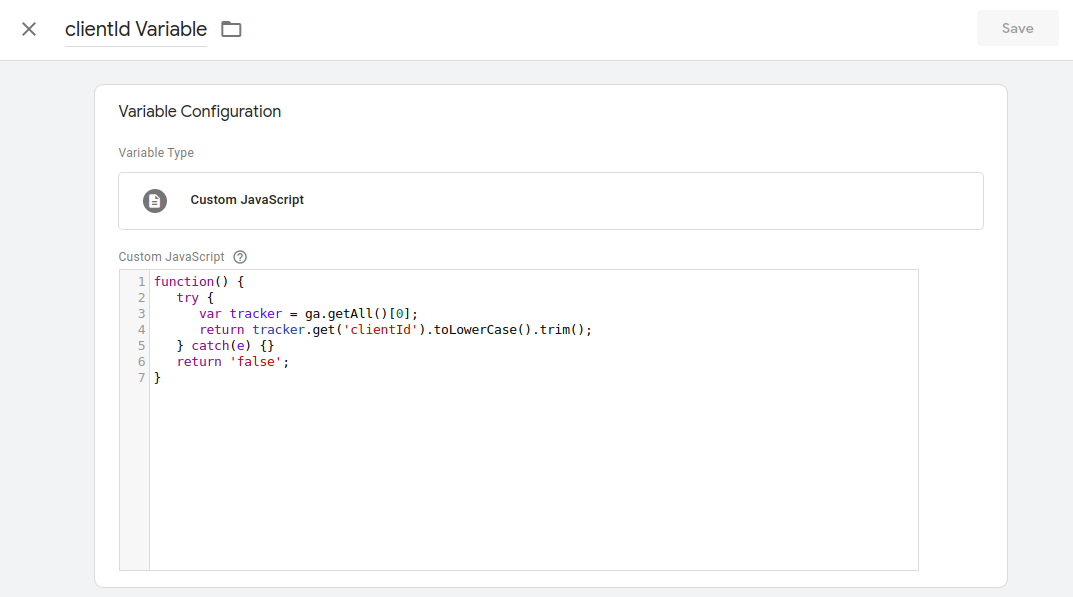
Task: Click line number 1 in the gutter
Action: (142, 281)
